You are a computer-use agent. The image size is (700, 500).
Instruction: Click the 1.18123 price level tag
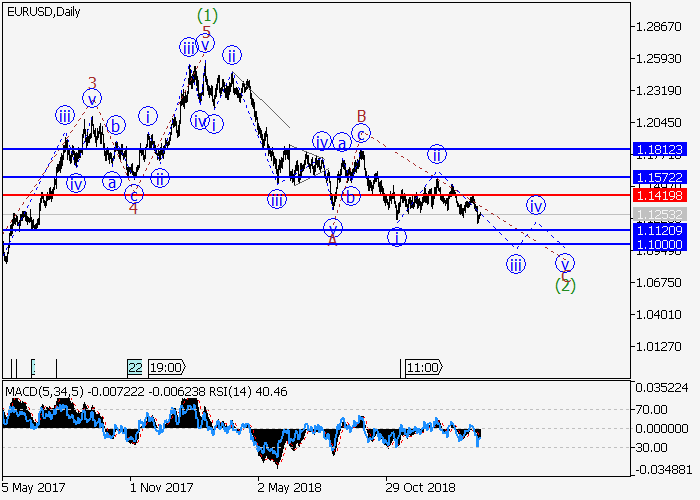(x=658, y=149)
